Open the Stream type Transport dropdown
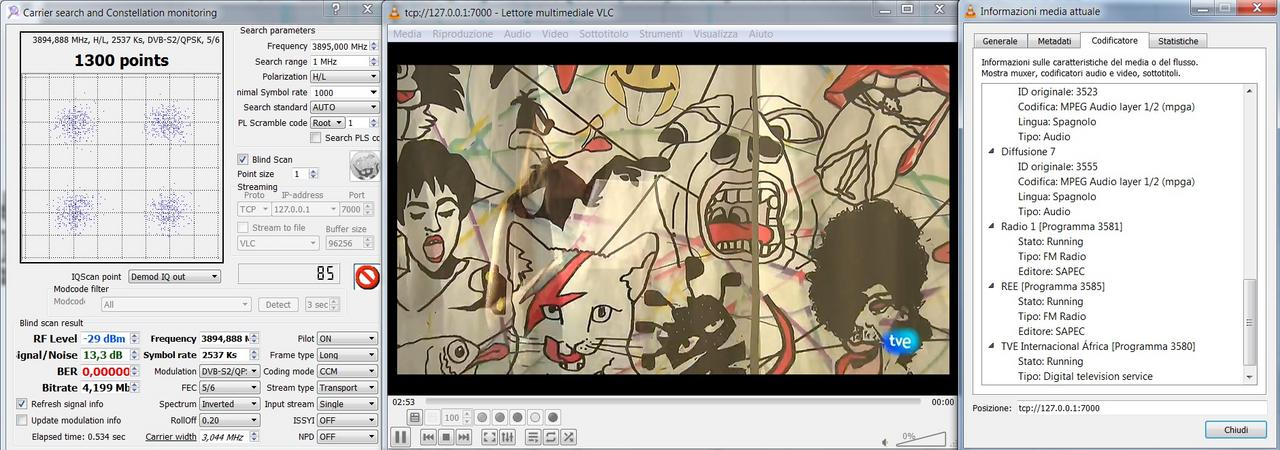Viewport: 1280px width, 450px height. [347, 388]
